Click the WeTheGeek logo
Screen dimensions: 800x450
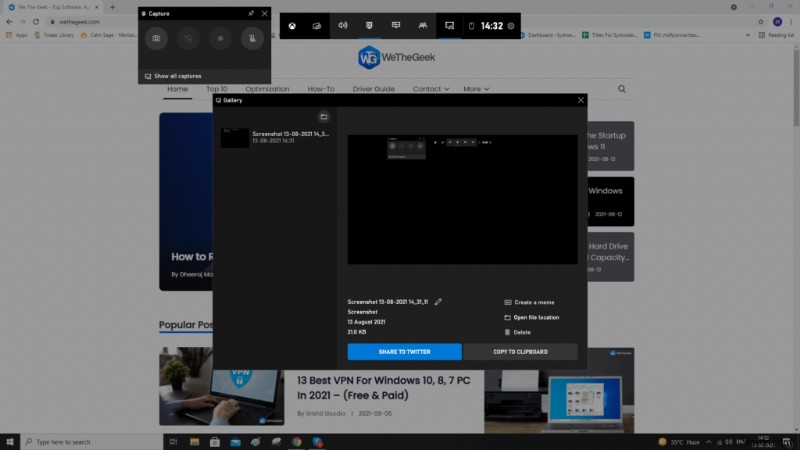[x=396, y=57]
